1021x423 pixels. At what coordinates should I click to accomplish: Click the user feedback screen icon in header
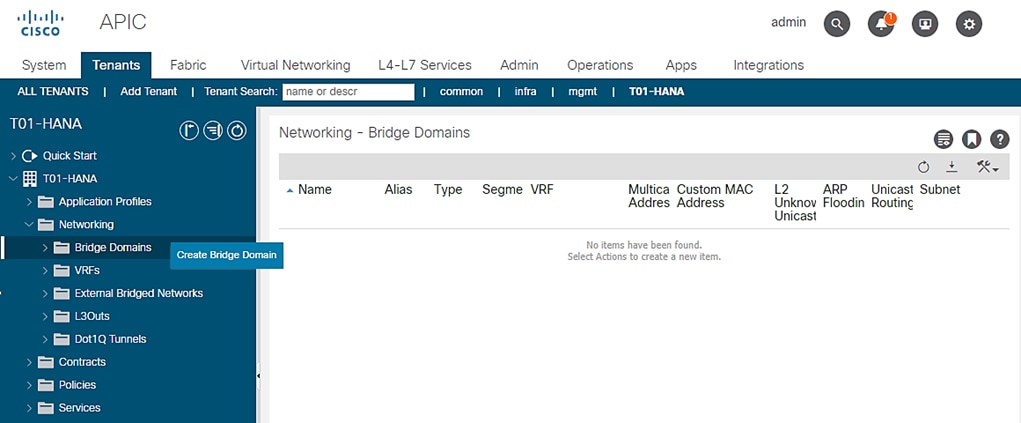pyautogui.click(x=925, y=24)
